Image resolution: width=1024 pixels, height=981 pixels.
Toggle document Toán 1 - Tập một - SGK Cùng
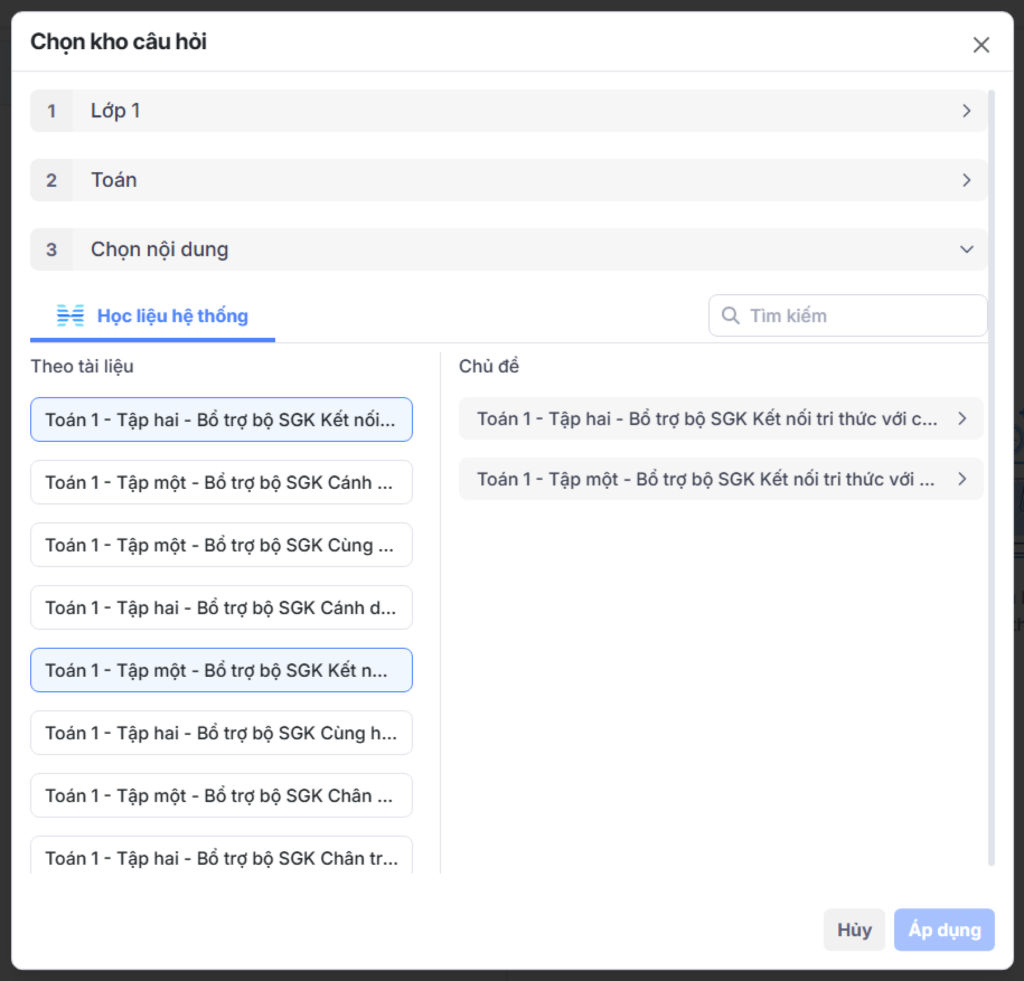pos(221,545)
